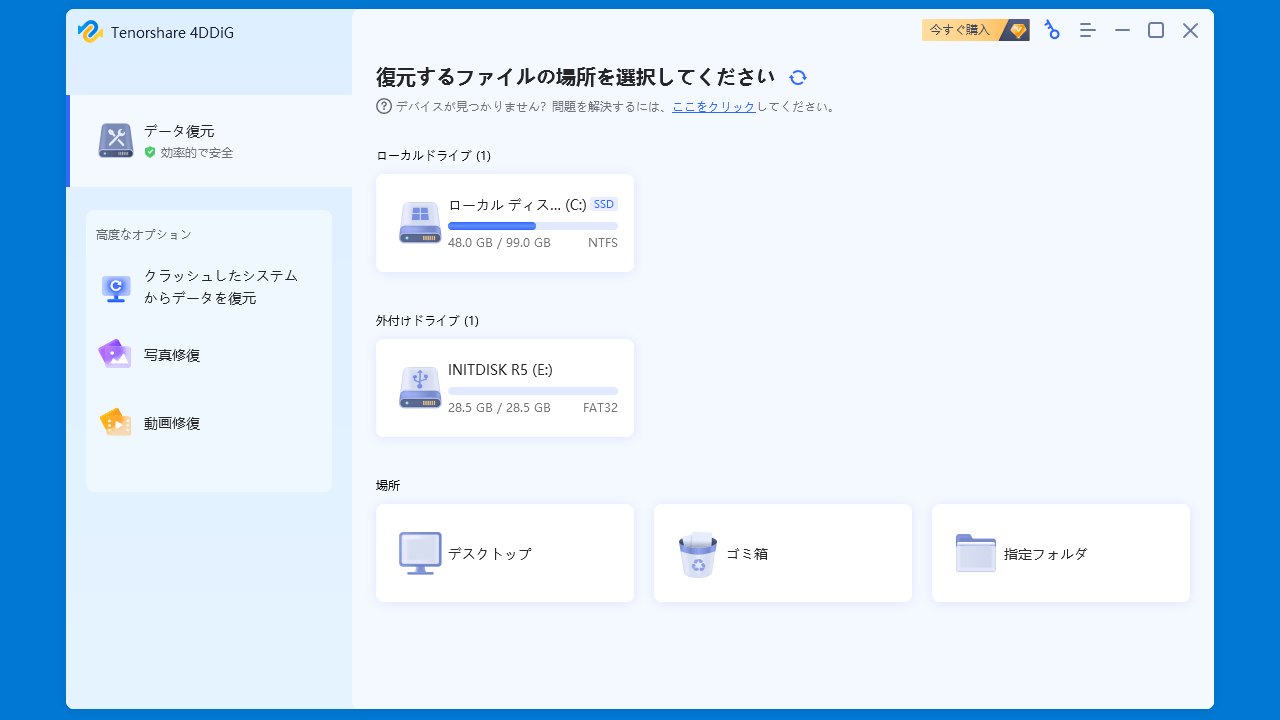Choose the ゴミ箱 location card

pyautogui.click(x=783, y=553)
